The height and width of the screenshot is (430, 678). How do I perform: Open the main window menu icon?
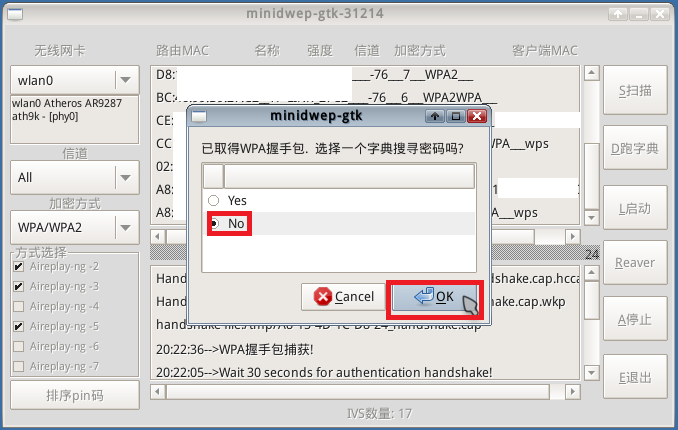point(15,15)
